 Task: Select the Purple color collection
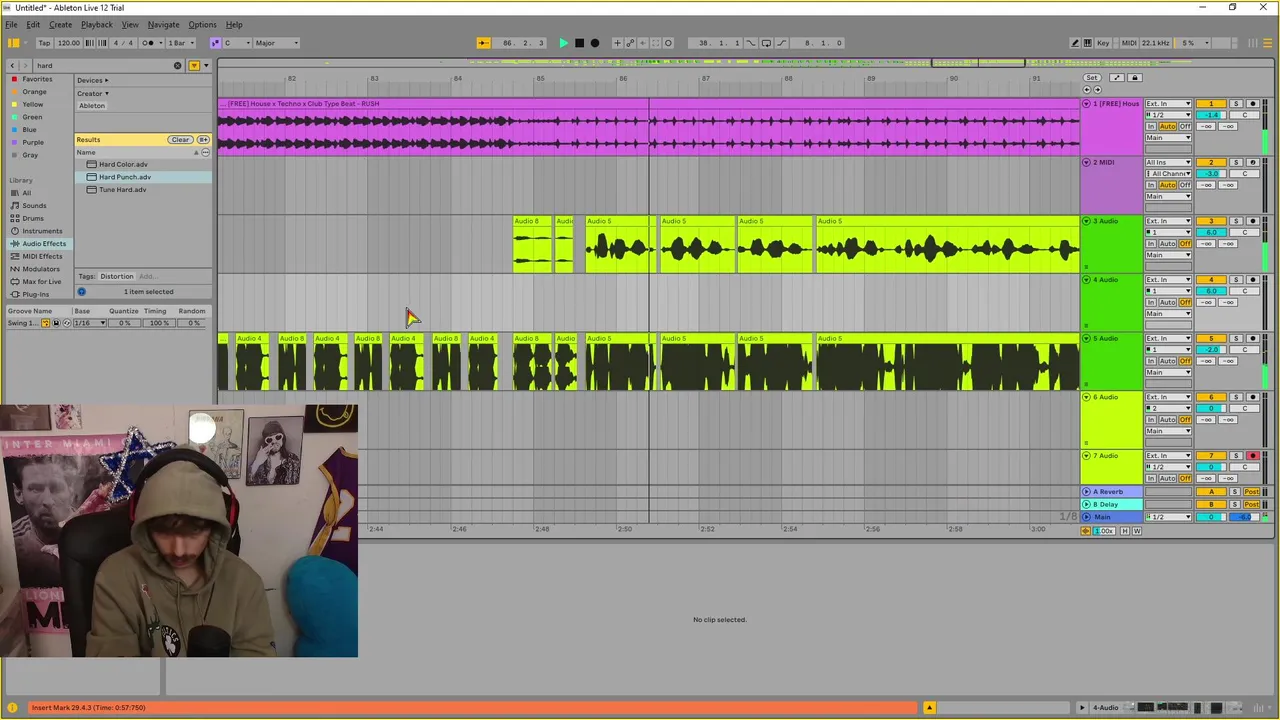point(33,142)
